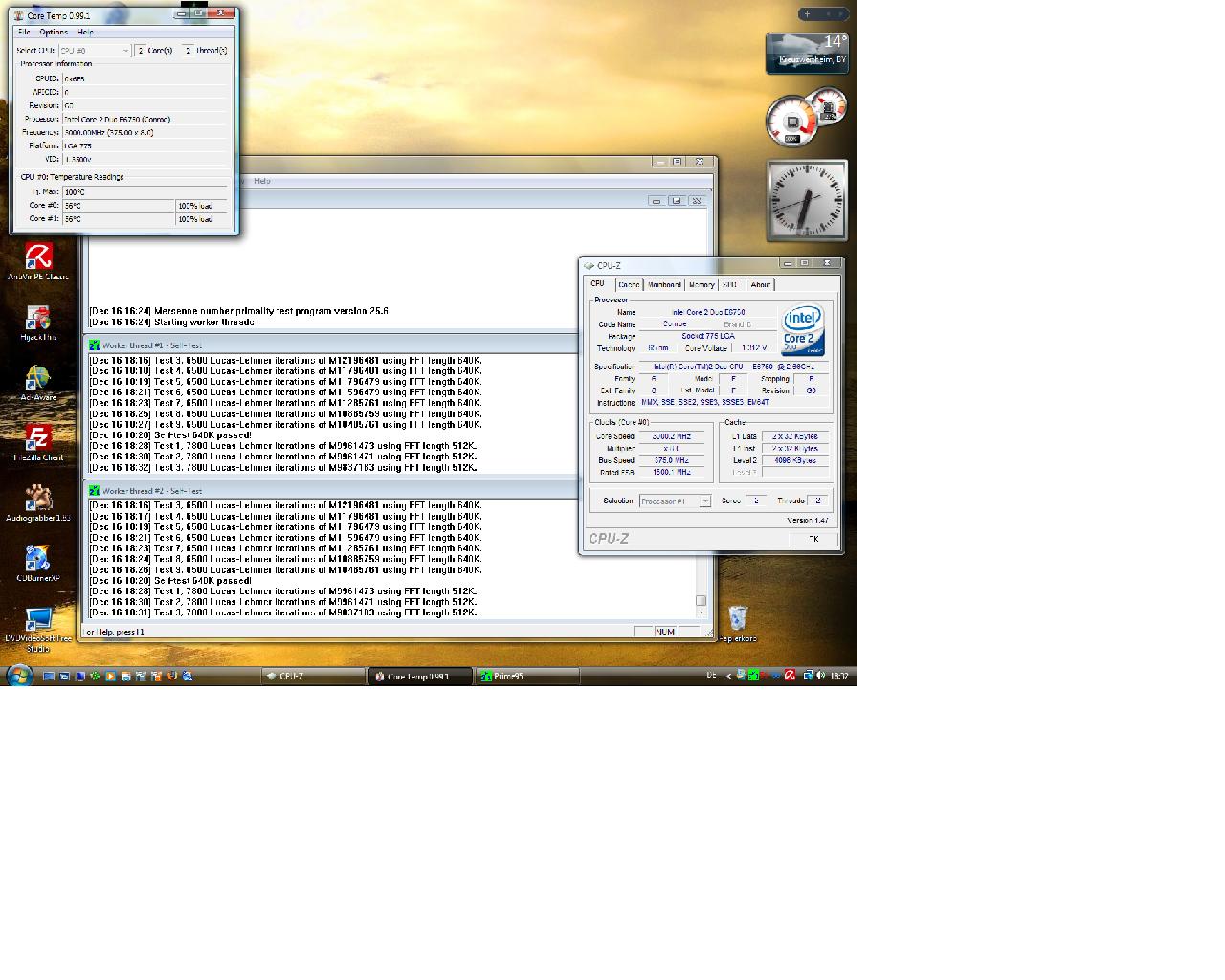Click the analog clock gadget in the sidebar
Viewport: 1225px width, 980px height.
[x=807, y=200]
